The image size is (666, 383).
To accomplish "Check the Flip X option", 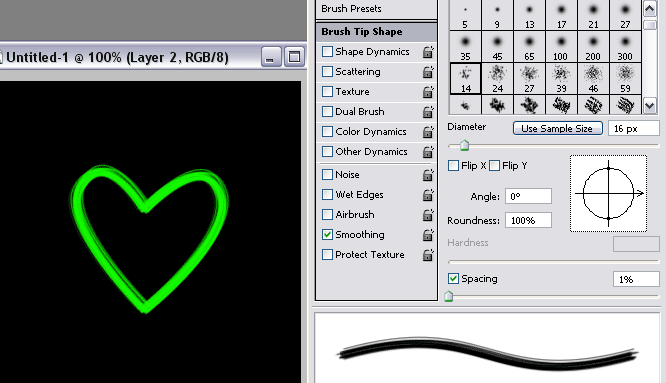I will click(x=454, y=165).
